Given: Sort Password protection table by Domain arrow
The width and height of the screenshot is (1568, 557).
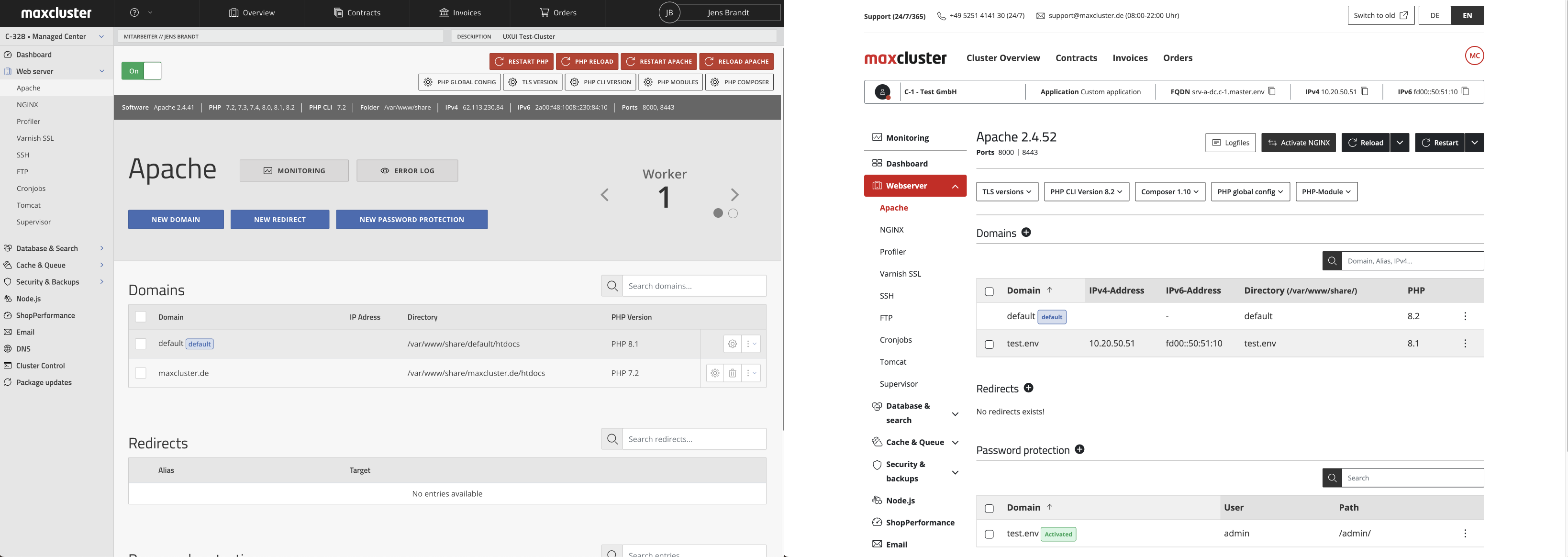Looking at the screenshot, I should click(x=1050, y=507).
